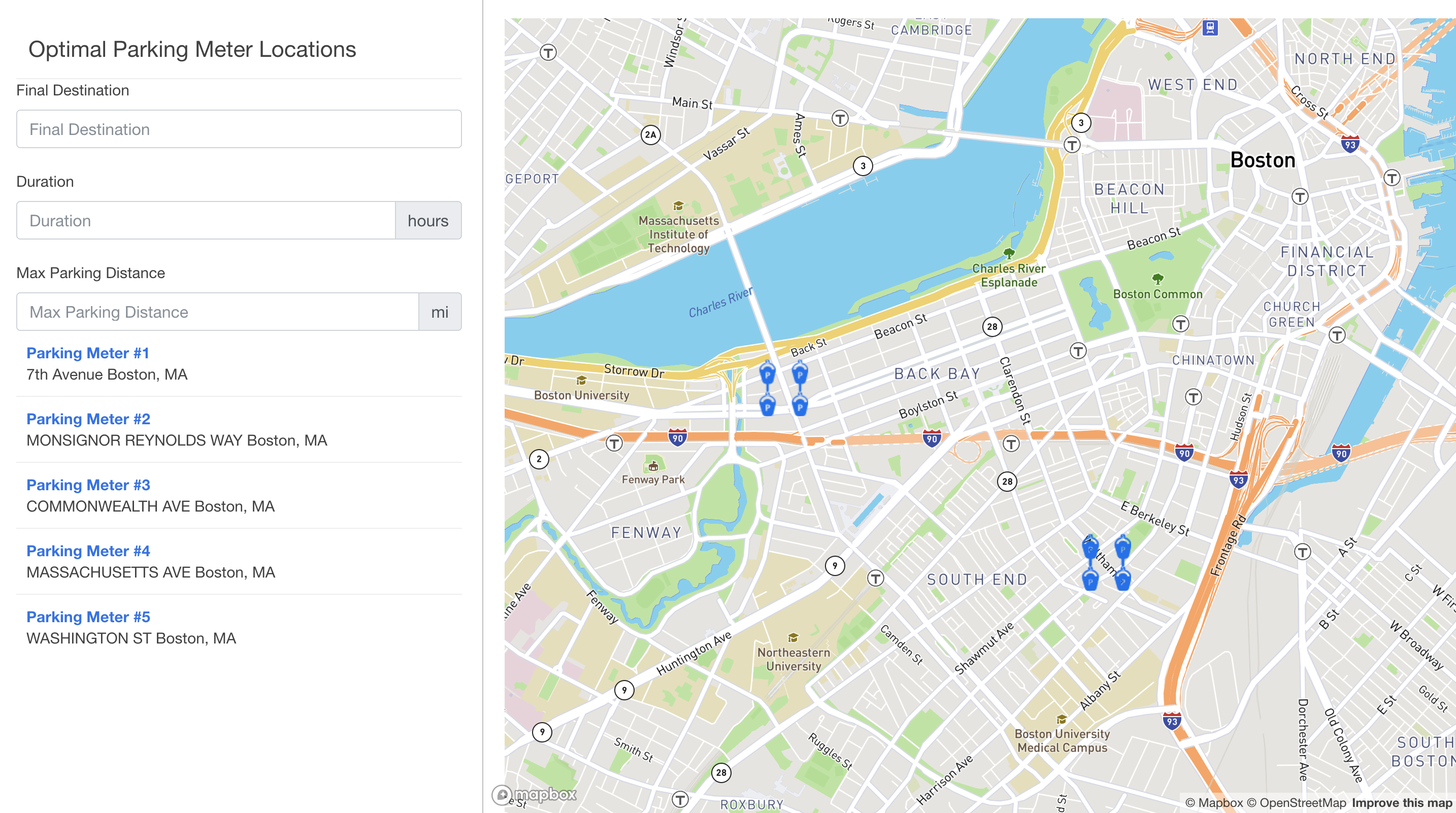The width and height of the screenshot is (1456, 813).
Task: Click the Improve this map link
Action: (x=1401, y=803)
